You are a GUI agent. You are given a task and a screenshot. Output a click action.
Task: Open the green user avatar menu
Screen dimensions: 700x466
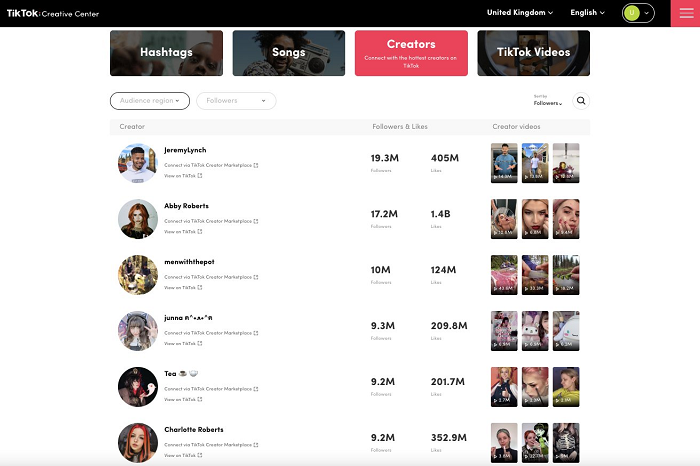(x=638, y=13)
